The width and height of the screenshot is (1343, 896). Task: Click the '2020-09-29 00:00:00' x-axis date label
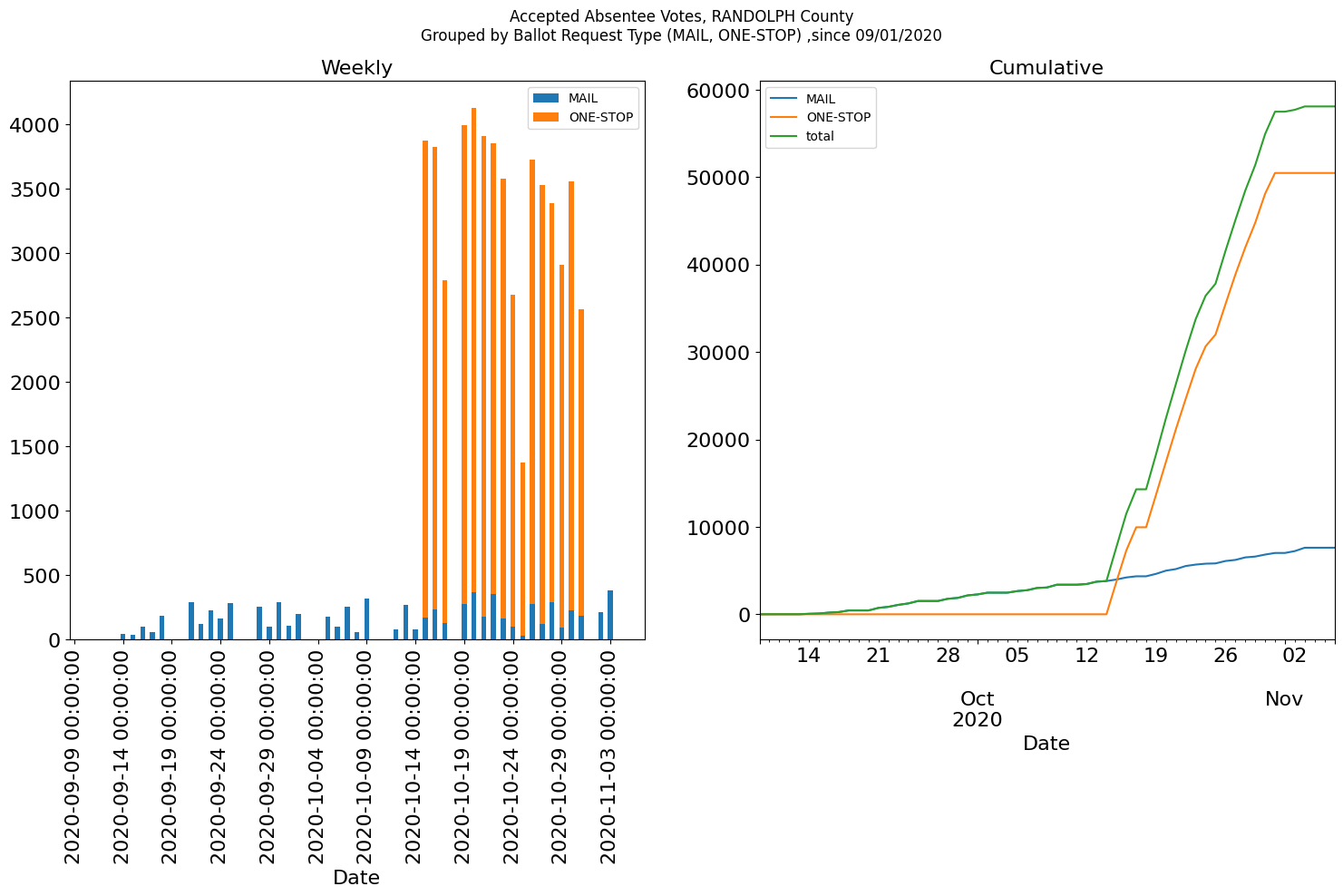click(x=268, y=755)
